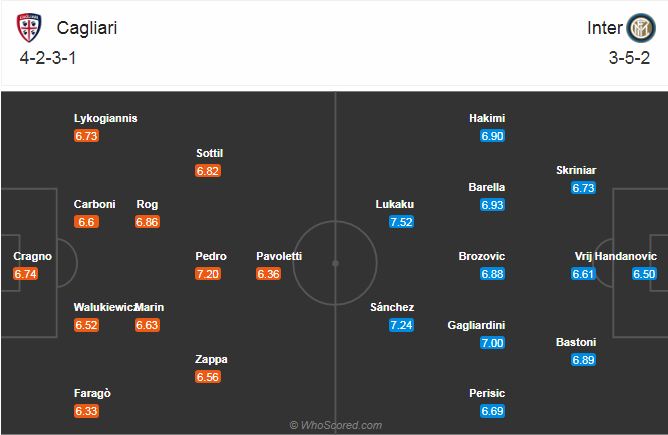Open player Hakimi name
This screenshot has width=668, height=435.
point(487,118)
